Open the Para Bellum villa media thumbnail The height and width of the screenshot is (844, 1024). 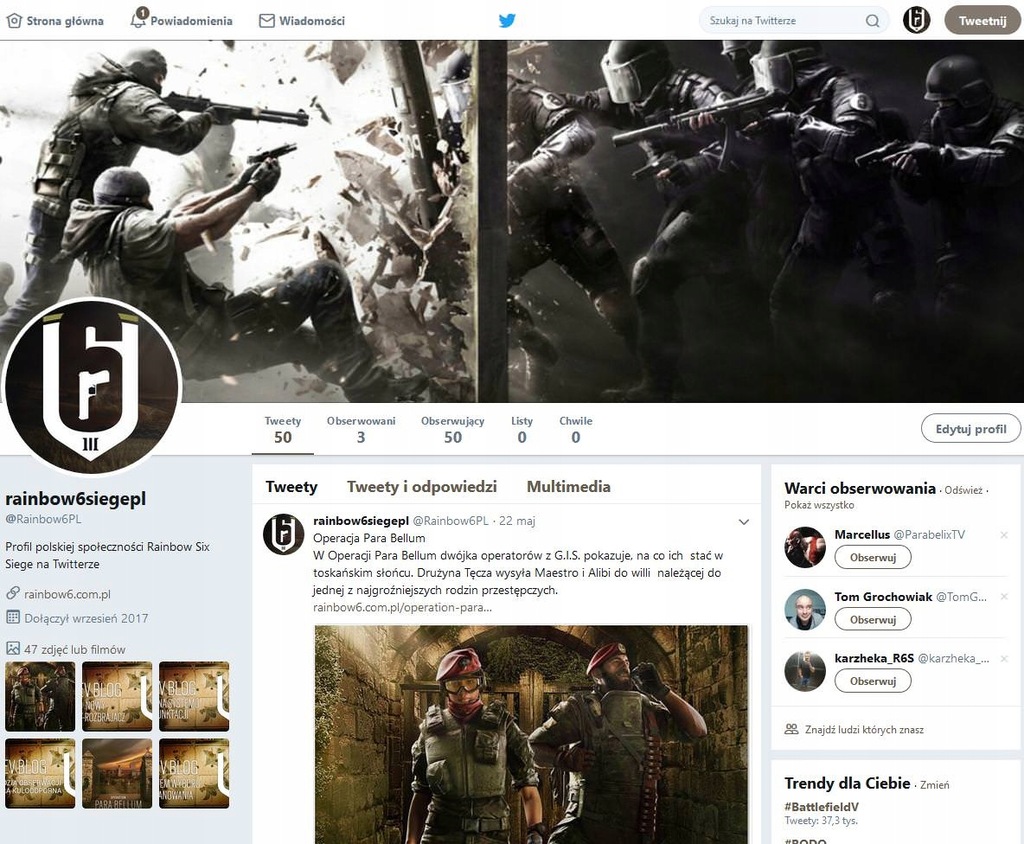click(x=117, y=773)
